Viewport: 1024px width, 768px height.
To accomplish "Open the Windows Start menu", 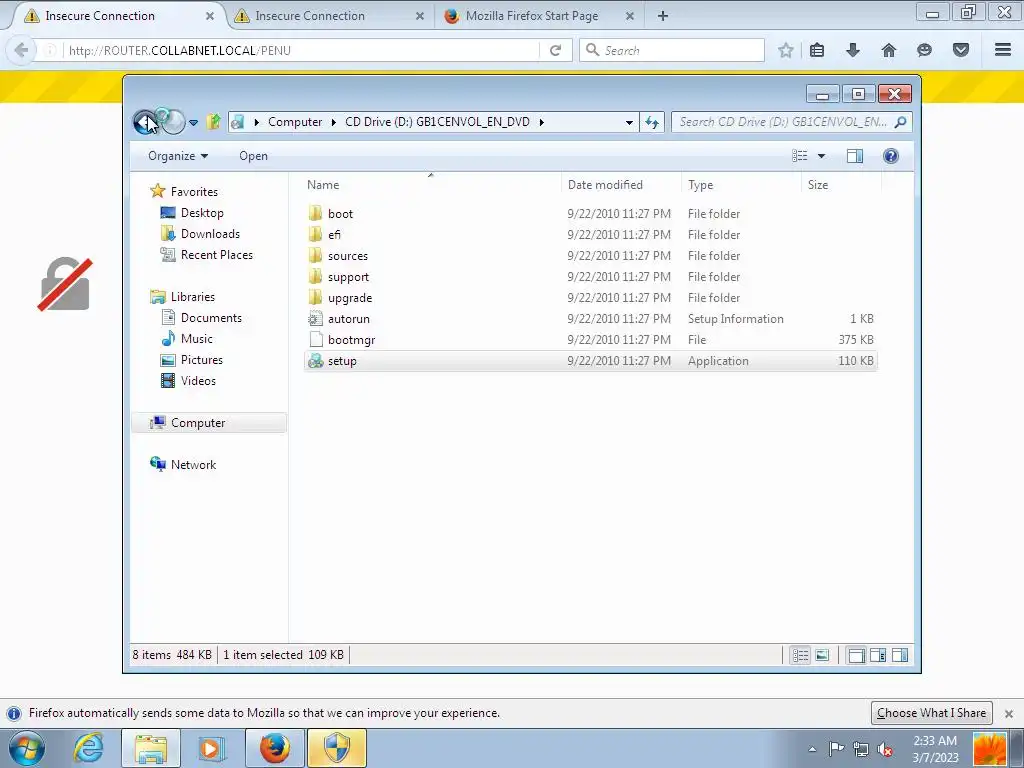I will pyautogui.click(x=27, y=748).
